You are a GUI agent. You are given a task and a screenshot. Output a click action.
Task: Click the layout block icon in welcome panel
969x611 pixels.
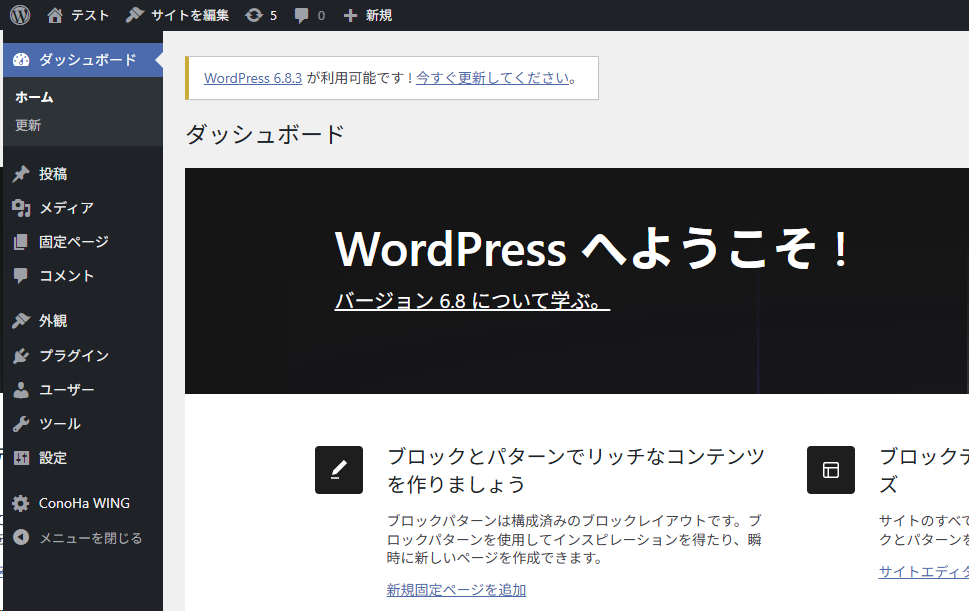pos(830,470)
